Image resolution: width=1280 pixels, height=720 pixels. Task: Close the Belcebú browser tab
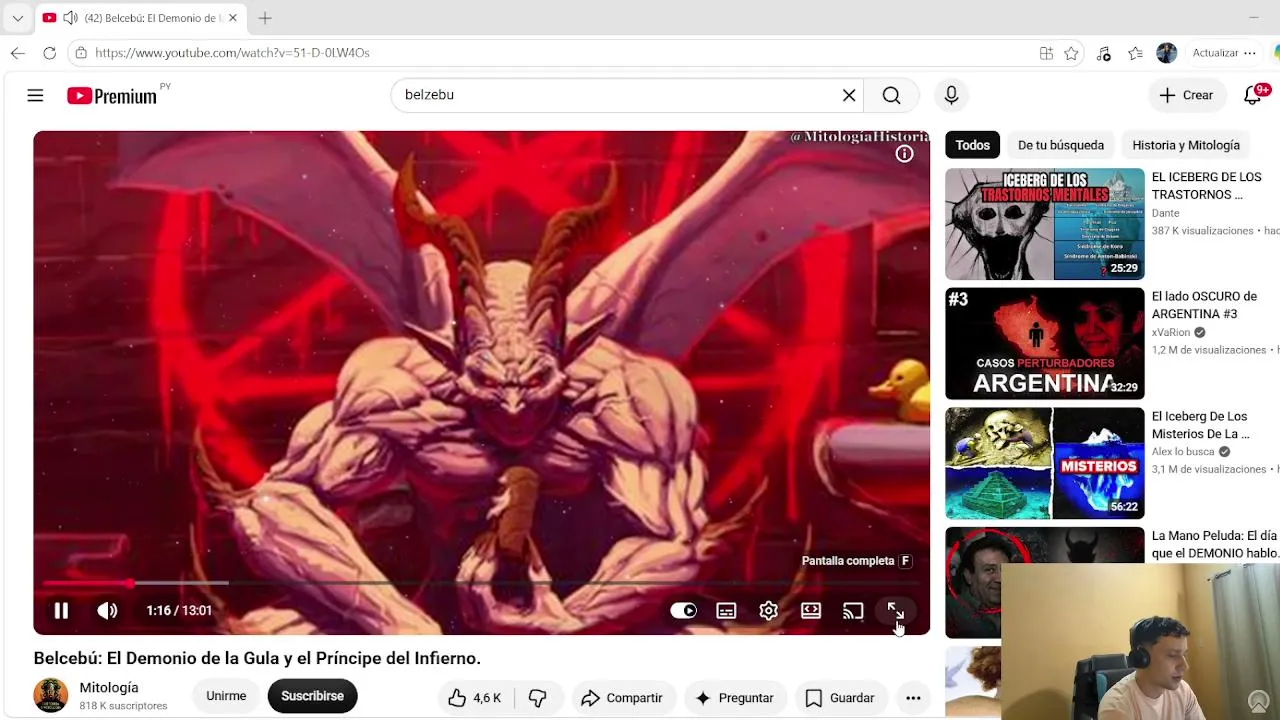tap(233, 18)
